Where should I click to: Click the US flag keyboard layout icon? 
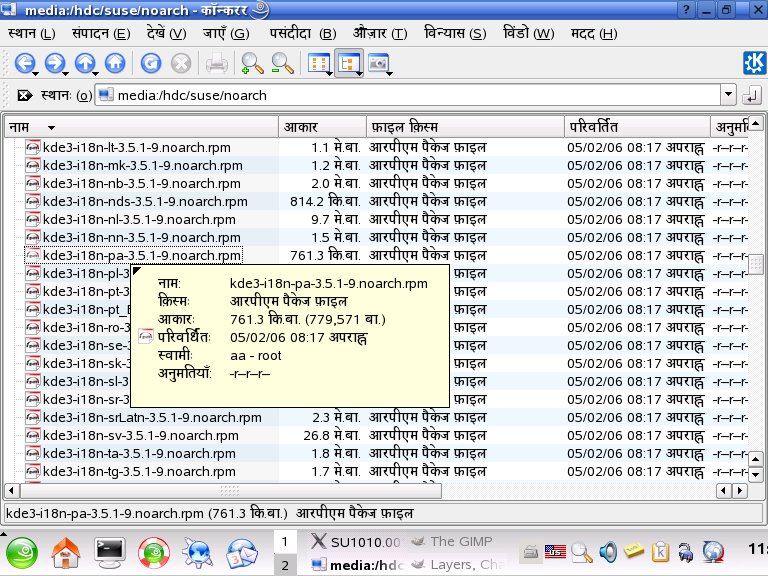pyautogui.click(x=555, y=552)
